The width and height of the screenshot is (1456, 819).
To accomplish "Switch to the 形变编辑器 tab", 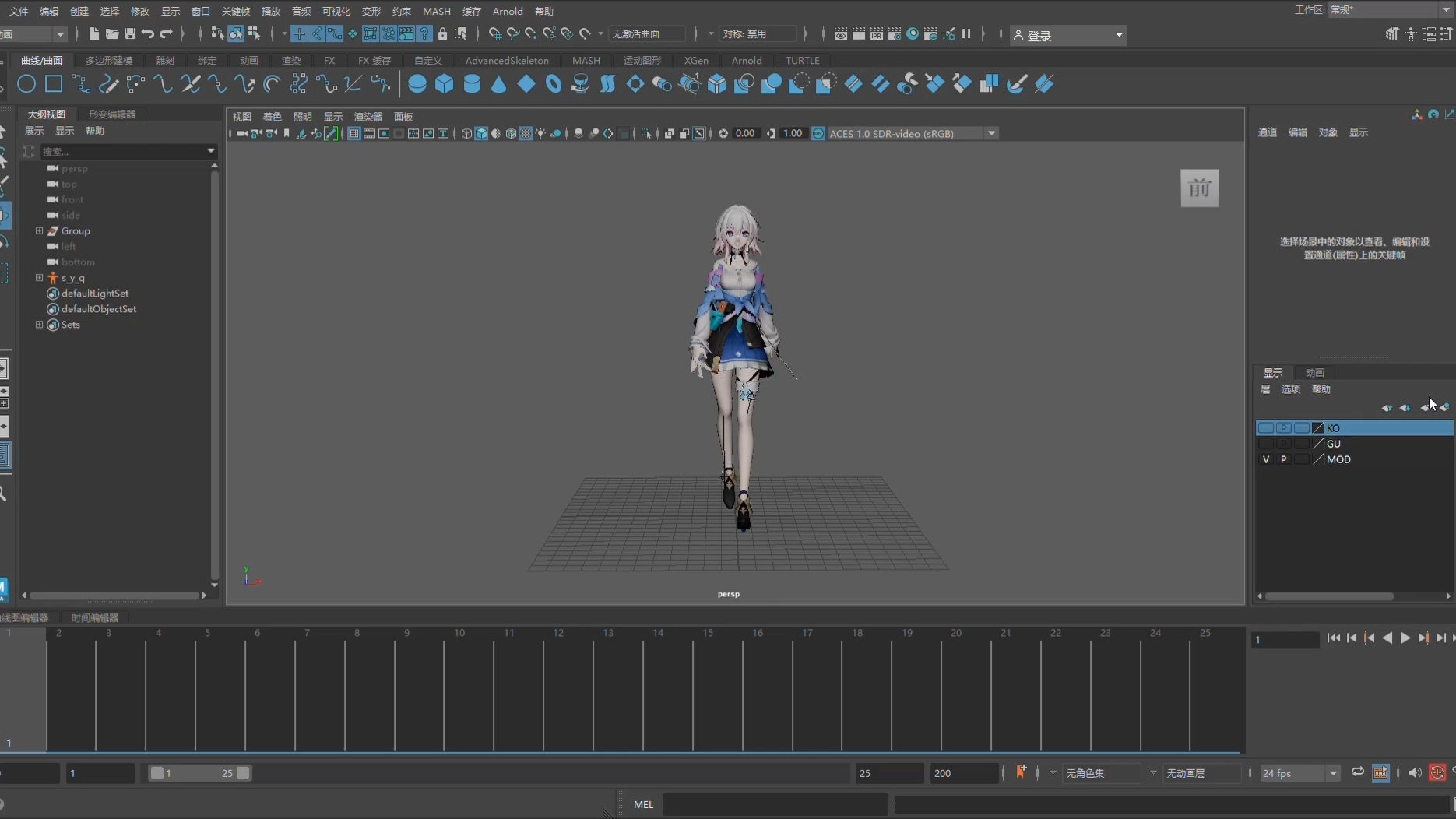I will point(112,114).
